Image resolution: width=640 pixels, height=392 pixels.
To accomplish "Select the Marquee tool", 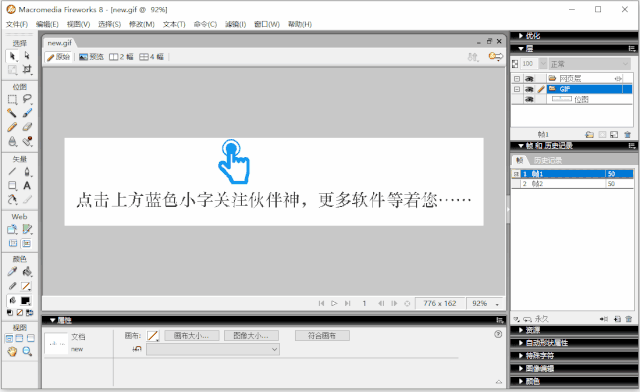I will point(12,99).
